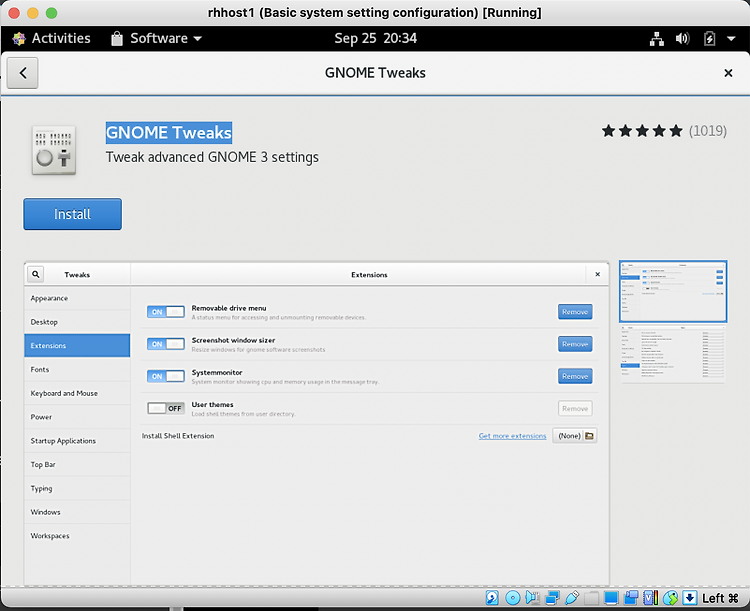
Task: Close the GNOME Tweaks details page
Action: pos(728,73)
